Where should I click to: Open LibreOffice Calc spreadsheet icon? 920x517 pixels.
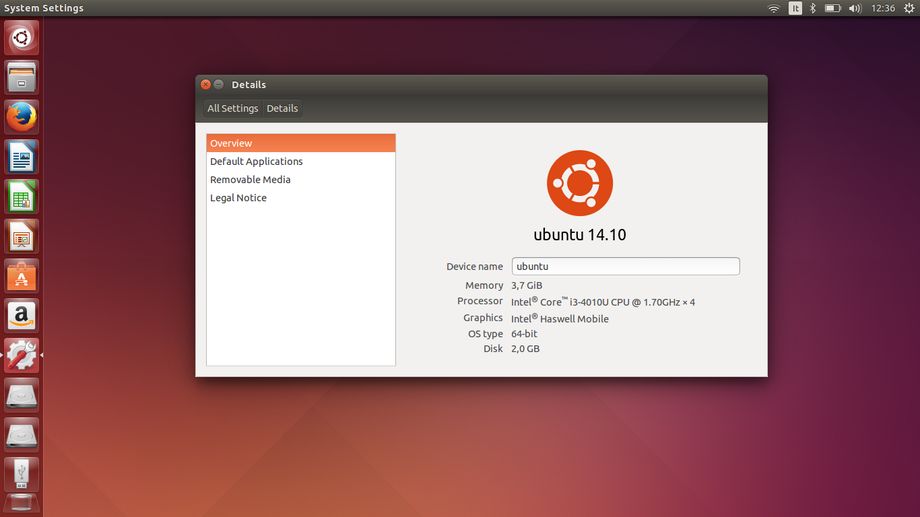[22, 197]
